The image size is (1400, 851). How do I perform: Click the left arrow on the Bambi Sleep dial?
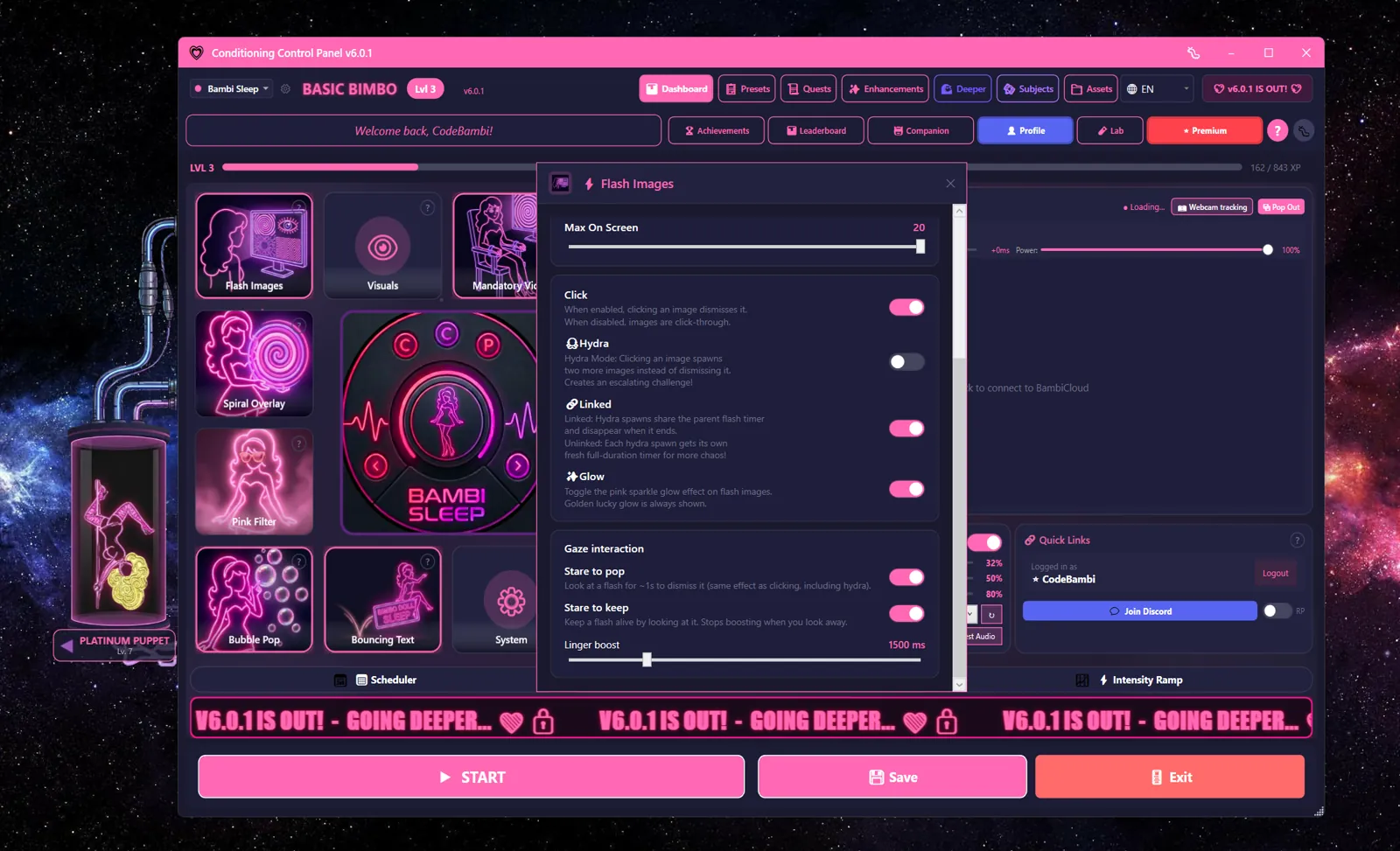tap(376, 465)
